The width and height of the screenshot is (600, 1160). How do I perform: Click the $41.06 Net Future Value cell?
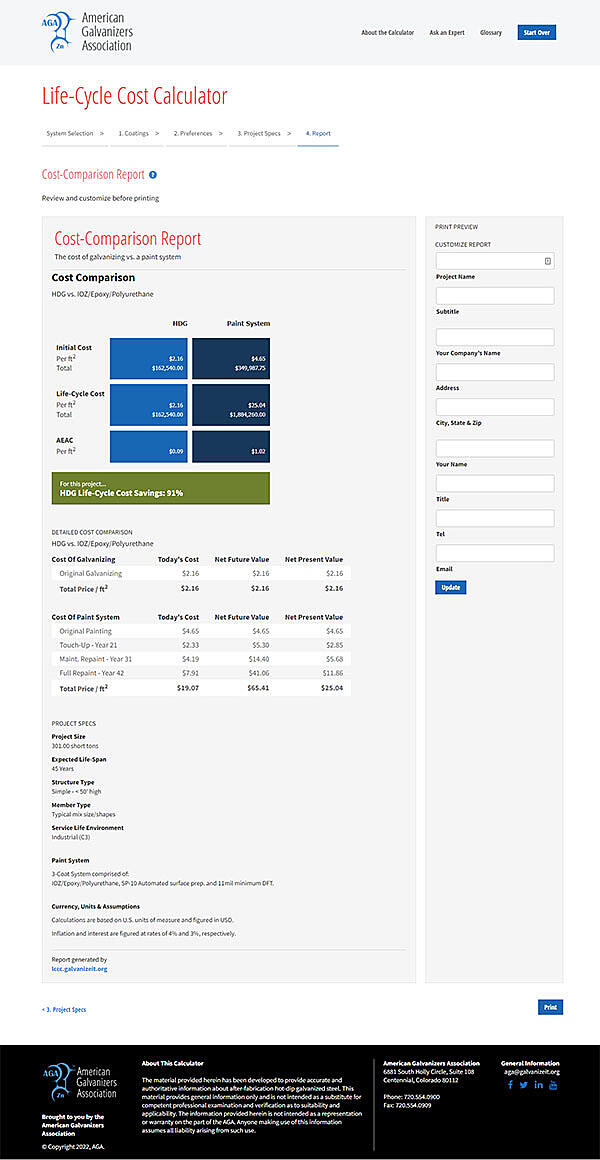click(260, 672)
